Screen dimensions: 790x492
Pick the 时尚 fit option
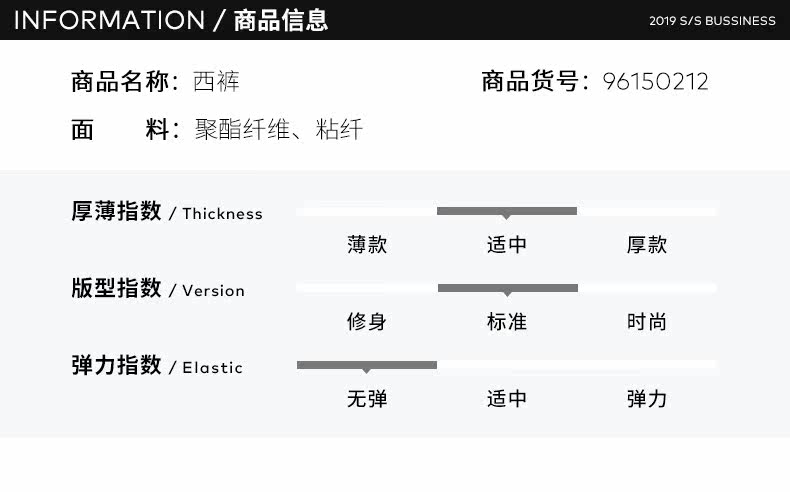click(x=646, y=322)
